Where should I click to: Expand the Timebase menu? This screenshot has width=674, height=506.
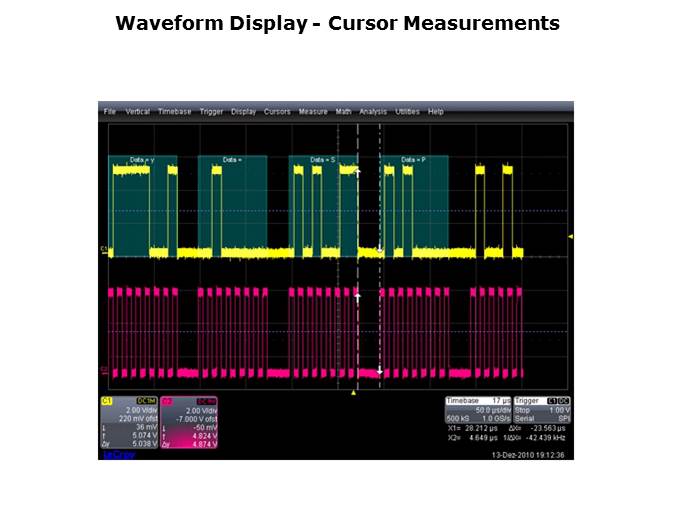point(174,112)
